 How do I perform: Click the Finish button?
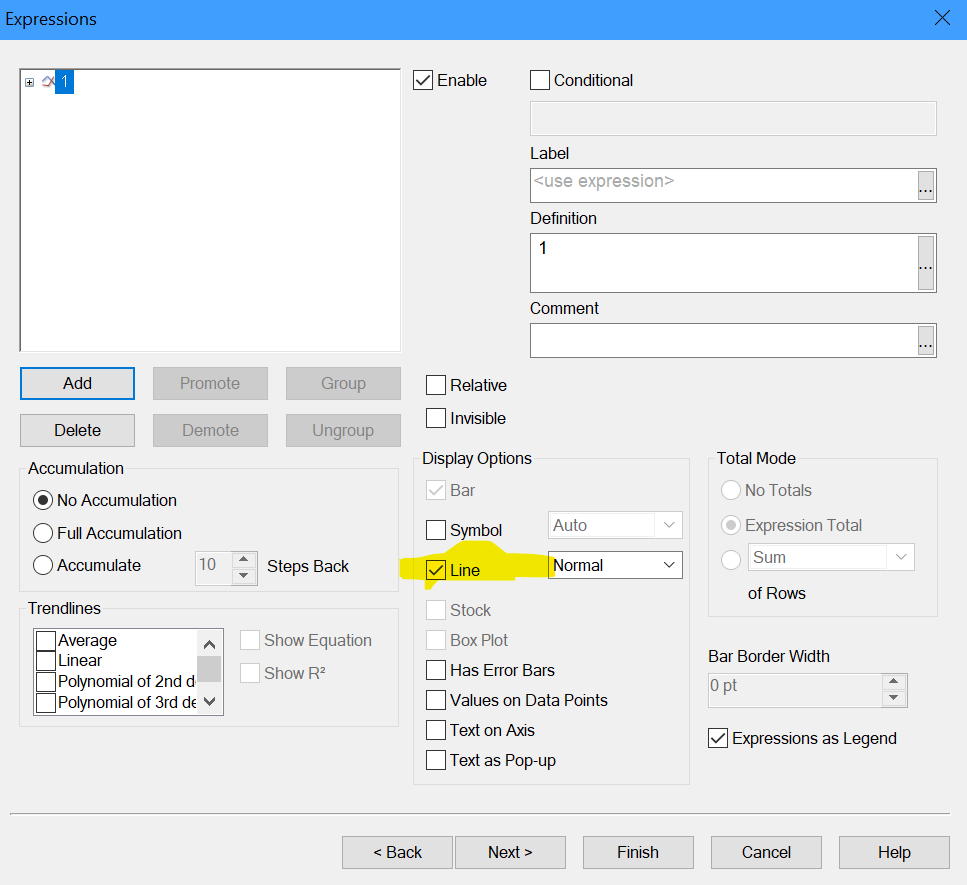(638, 852)
